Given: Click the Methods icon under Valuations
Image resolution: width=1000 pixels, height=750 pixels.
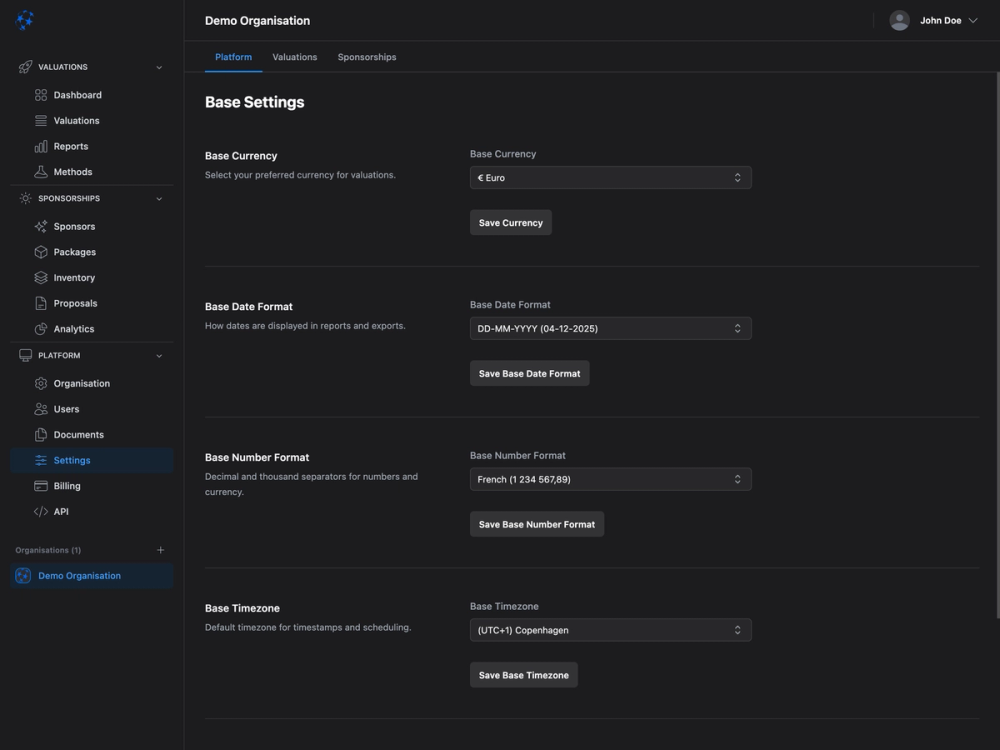Looking at the screenshot, I should point(40,171).
